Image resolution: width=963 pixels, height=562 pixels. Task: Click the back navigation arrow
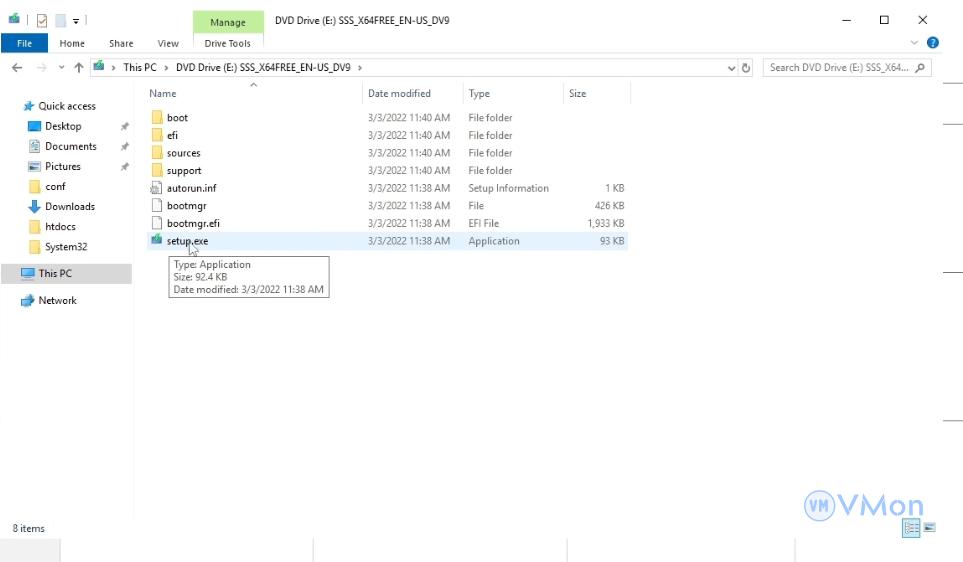pyautogui.click(x=17, y=68)
